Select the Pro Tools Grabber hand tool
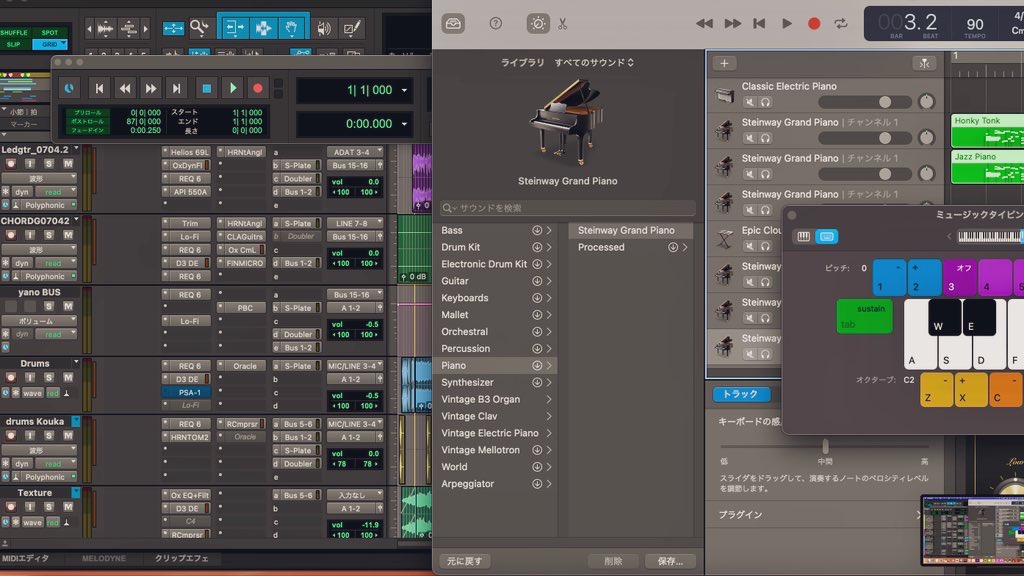 pyautogui.click(x=291, y=27)
